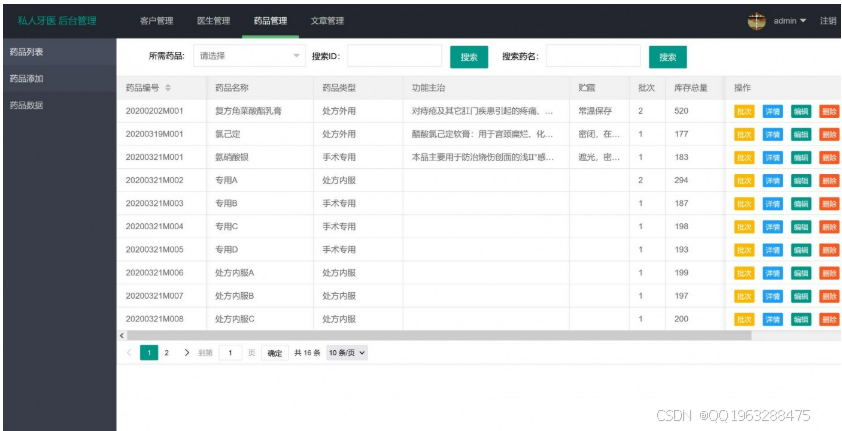Click 详情 button for 专用C row

click(x=773, y=227)
